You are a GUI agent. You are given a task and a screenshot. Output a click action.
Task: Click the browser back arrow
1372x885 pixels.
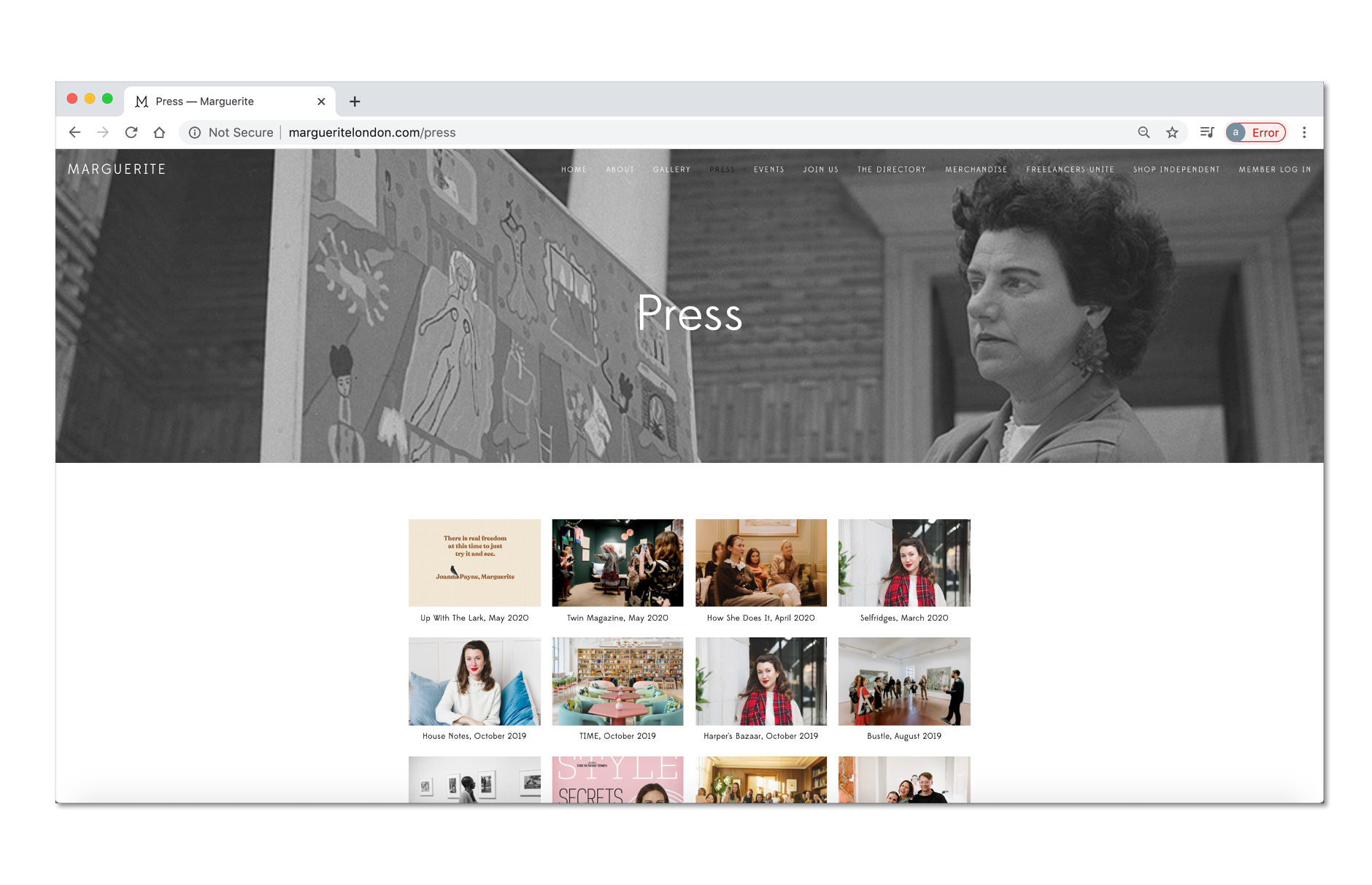pyautogui.click(x=74, y=132)
